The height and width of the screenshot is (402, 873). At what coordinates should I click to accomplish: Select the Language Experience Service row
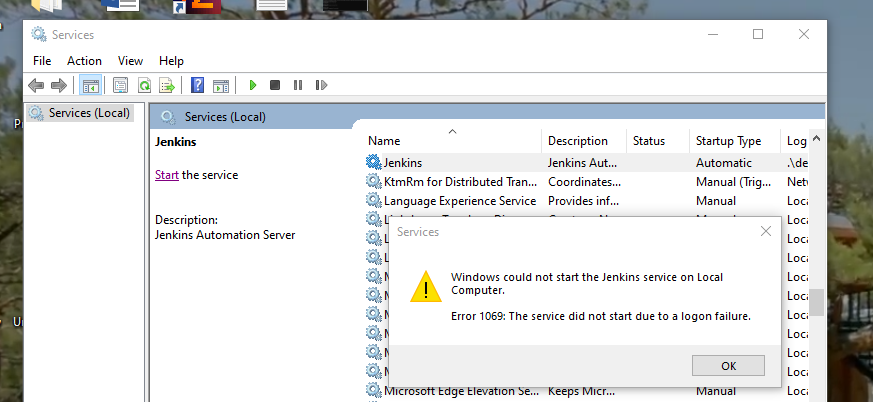[586, 200]
